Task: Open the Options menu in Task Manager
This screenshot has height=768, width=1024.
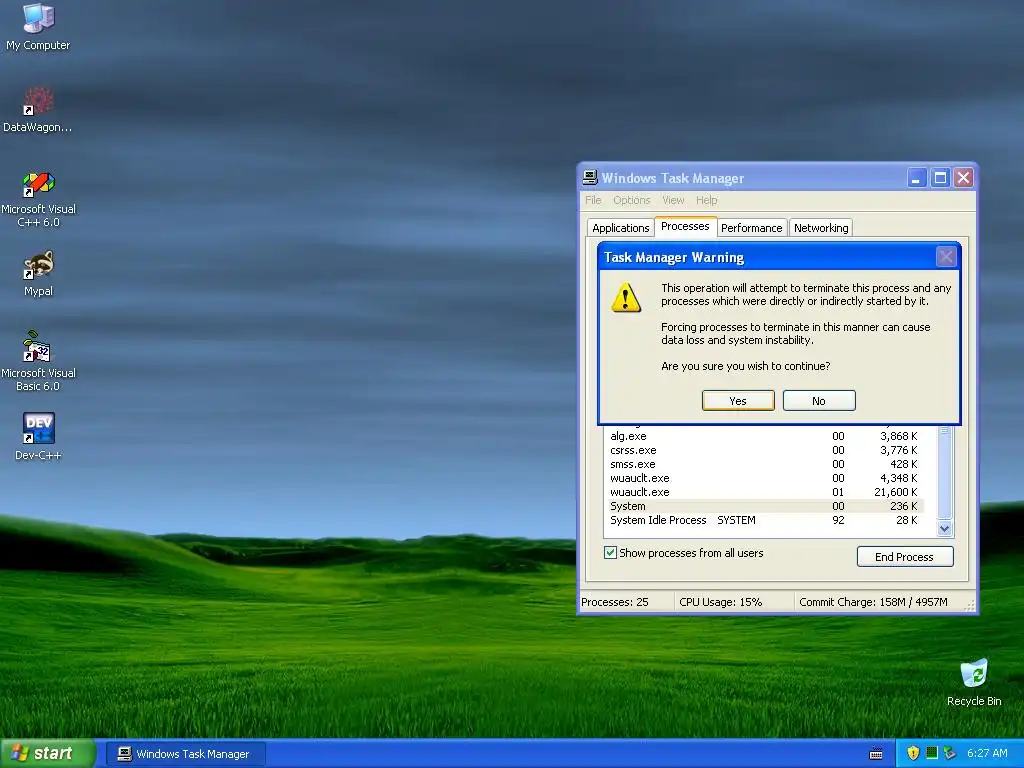Action: tap(632, 200)
